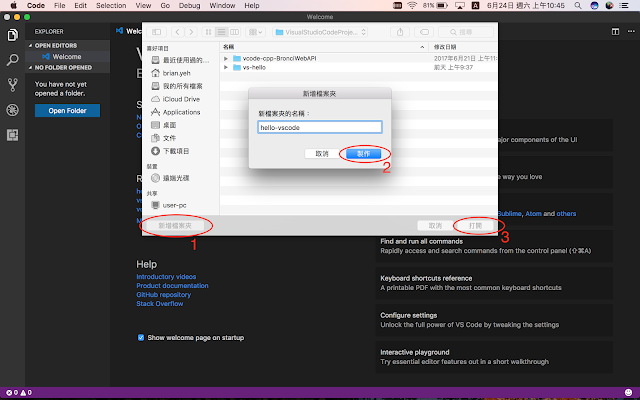Click the Wi-Fi icon in menu bar
640x400 pixels.
pos(412,5)
